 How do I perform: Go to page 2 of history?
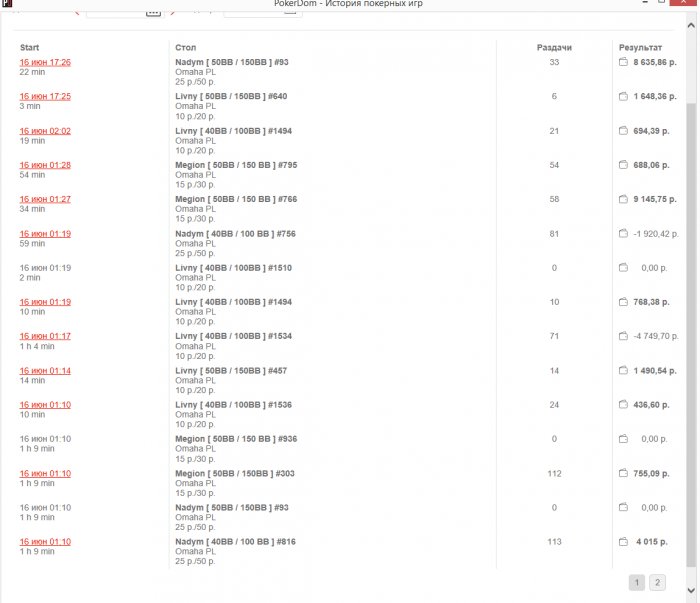[657, 582]
